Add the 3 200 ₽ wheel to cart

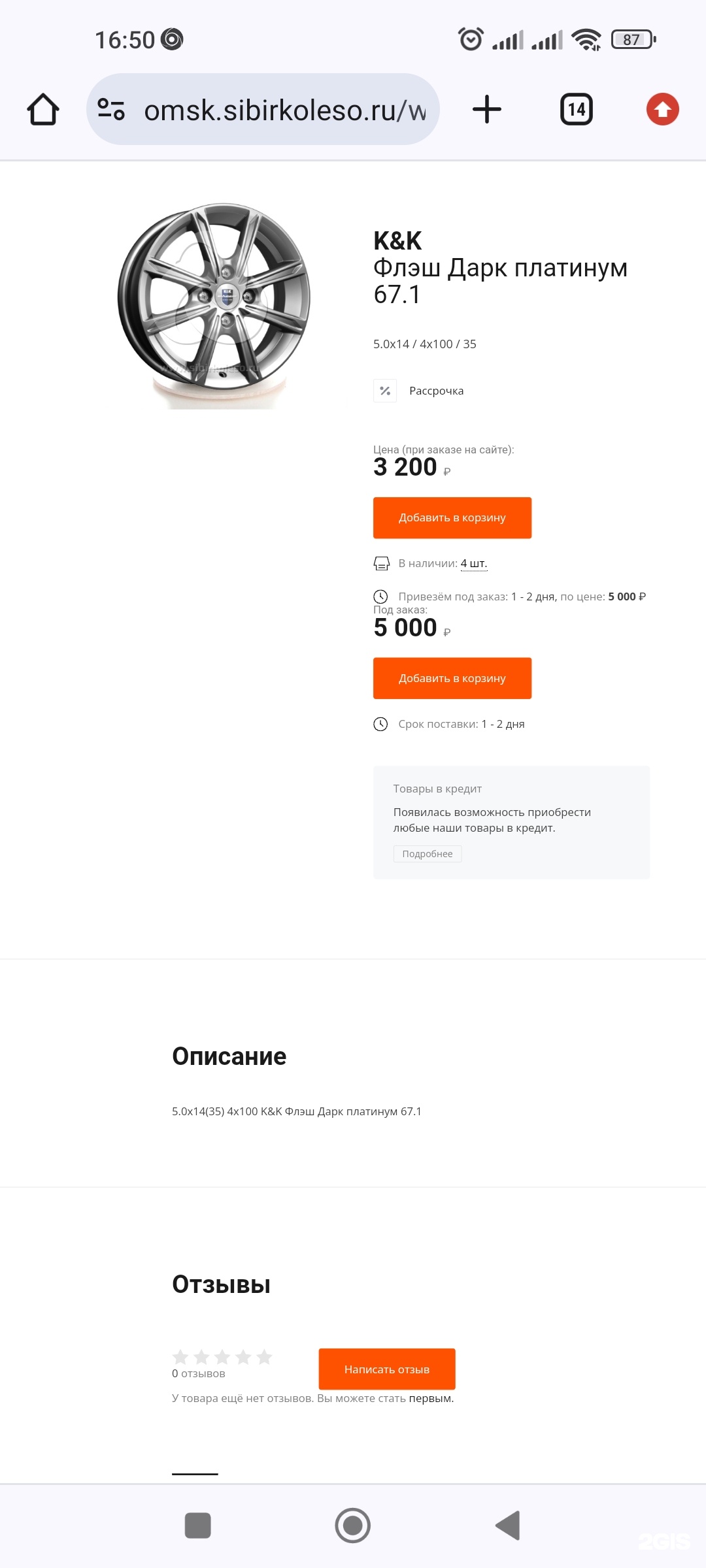point(452,518)
